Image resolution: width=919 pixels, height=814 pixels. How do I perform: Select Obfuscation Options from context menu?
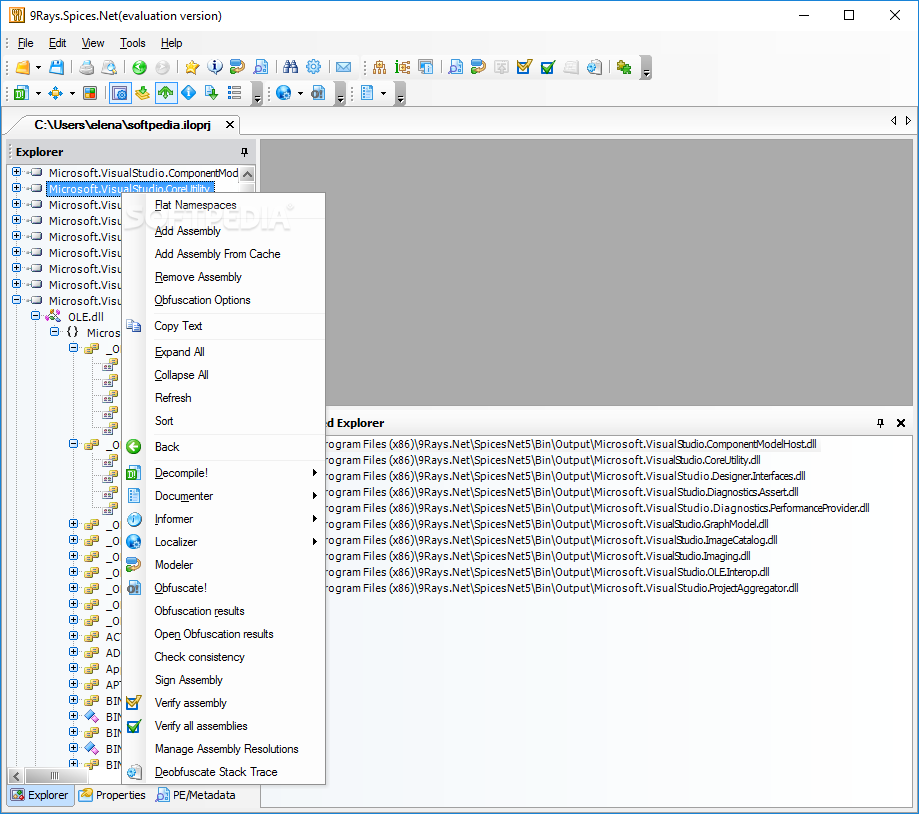[x=202, y=300]
